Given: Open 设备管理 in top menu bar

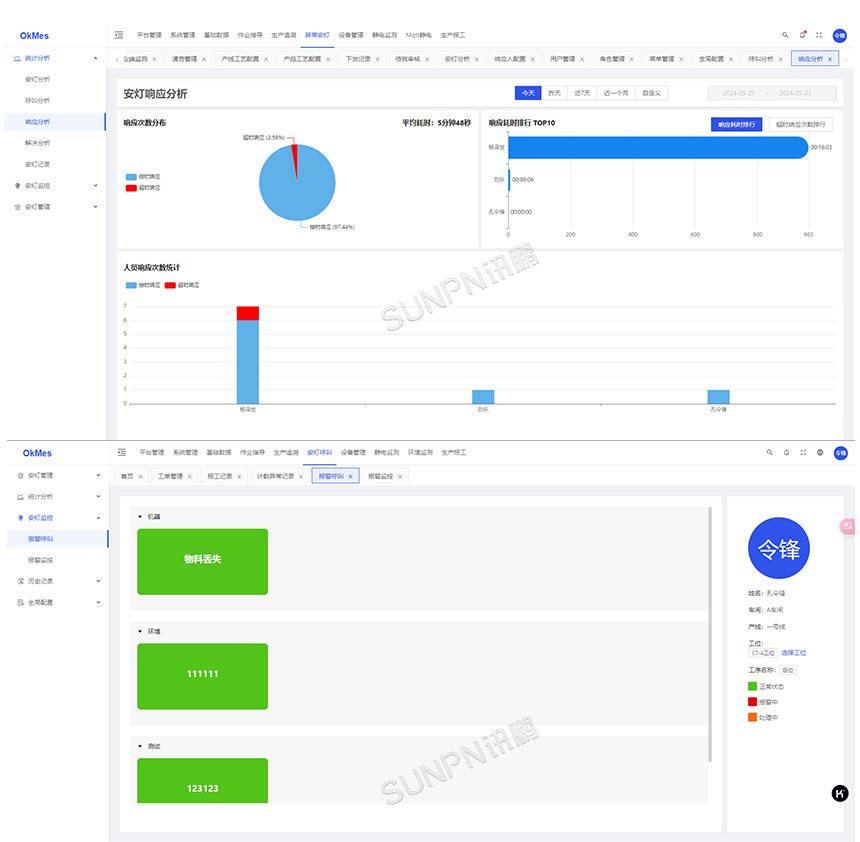Looking at the screenshot, I should (x=351, y=34).
